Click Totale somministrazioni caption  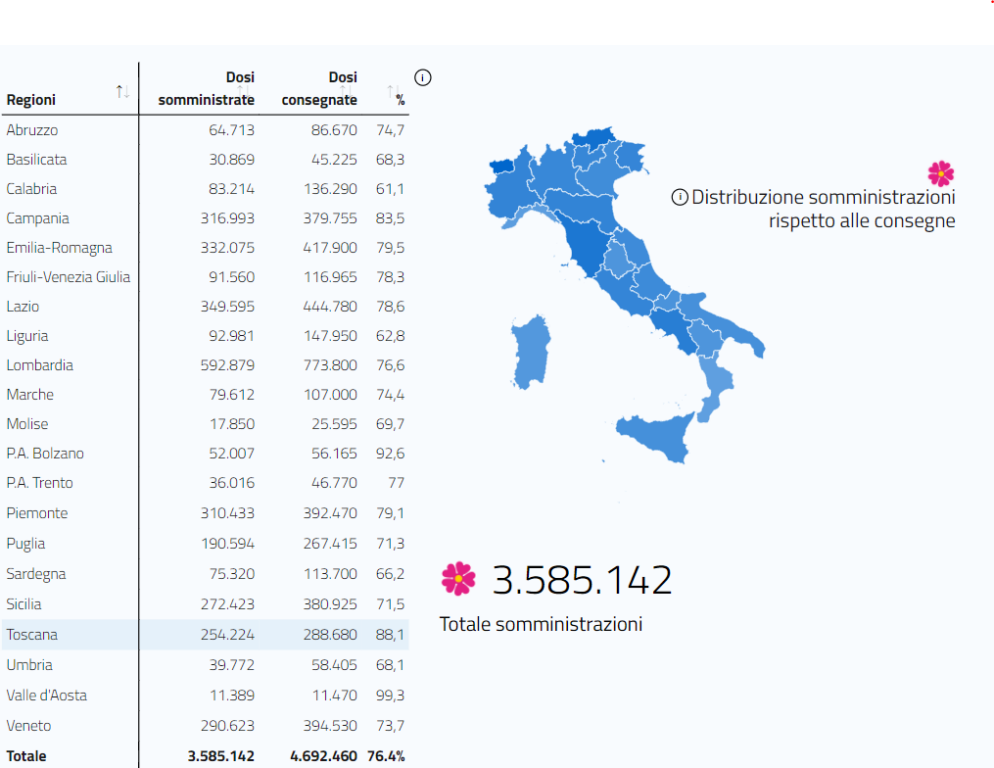(x=541, y=624)
